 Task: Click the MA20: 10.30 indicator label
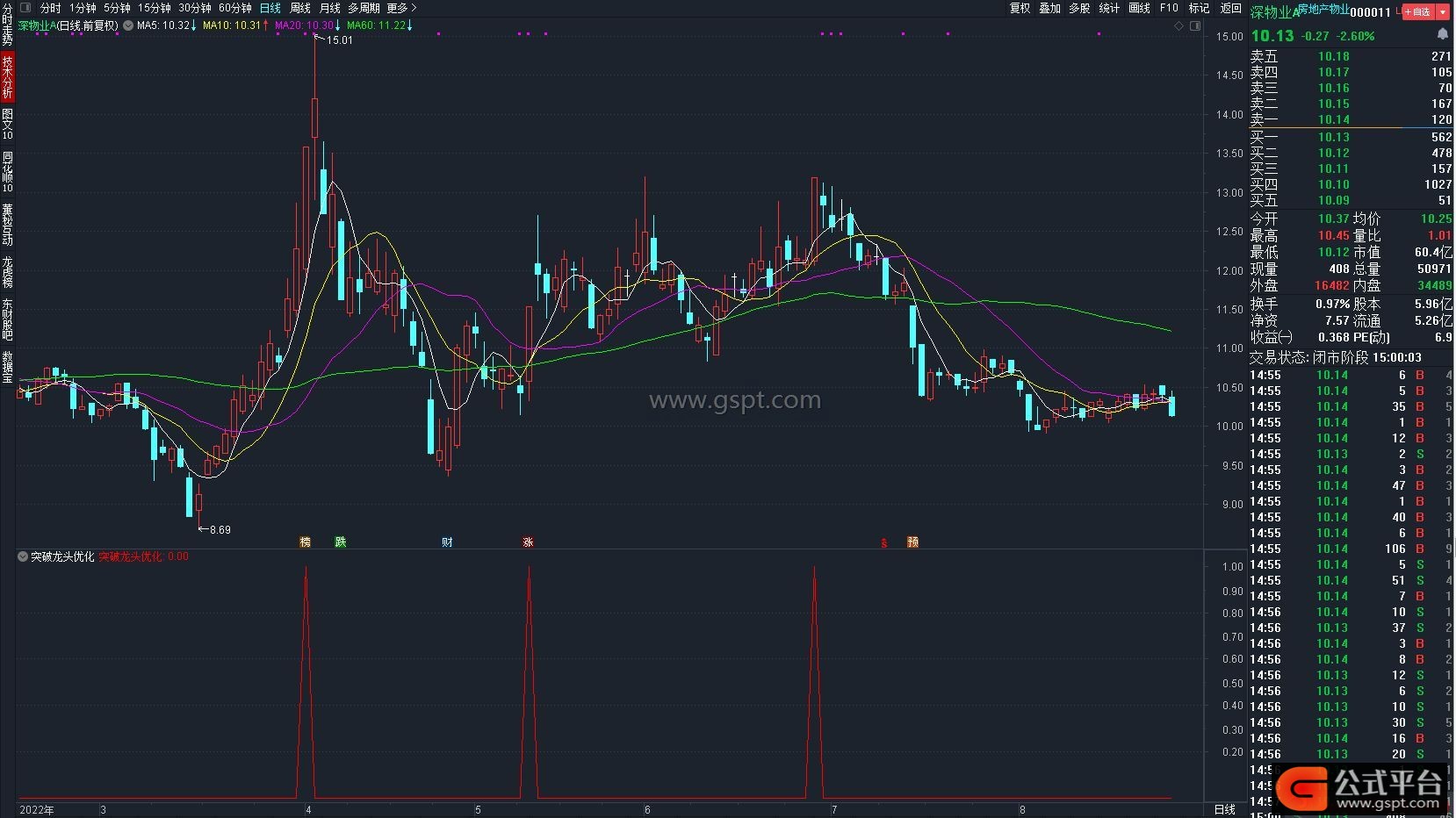pos(308,25)
